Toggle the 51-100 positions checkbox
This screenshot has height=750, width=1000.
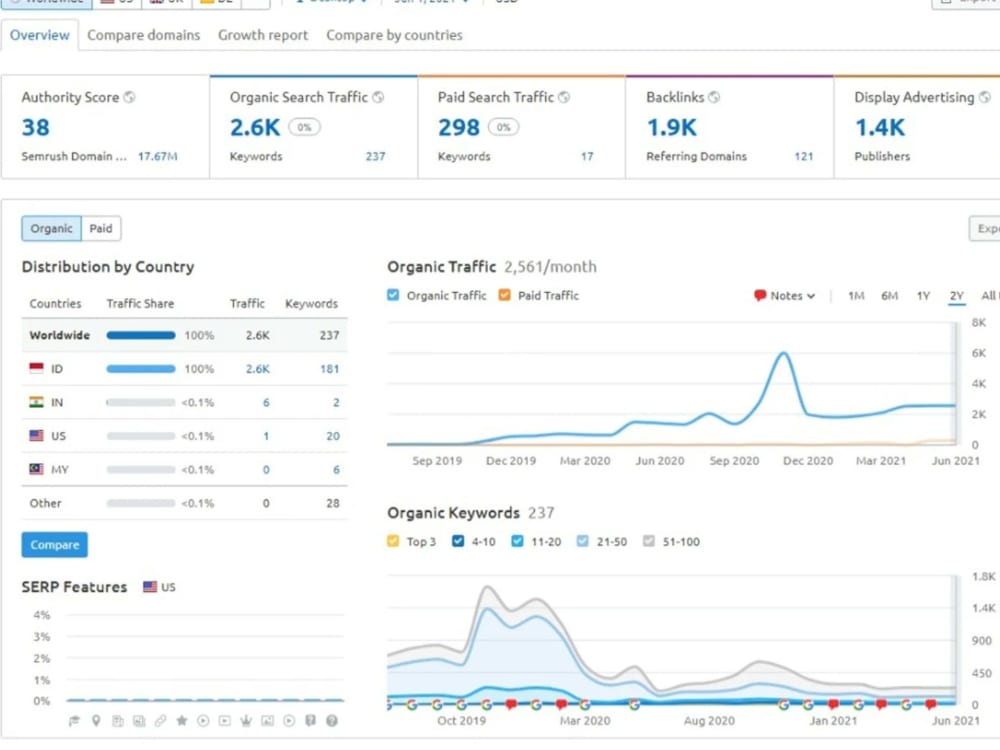click(649, 541)
